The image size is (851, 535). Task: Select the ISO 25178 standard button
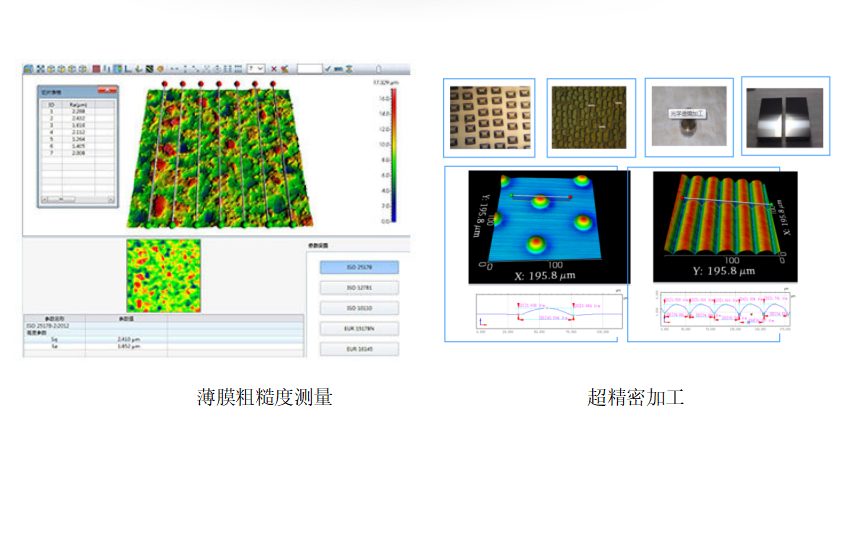tap(359, 267)
